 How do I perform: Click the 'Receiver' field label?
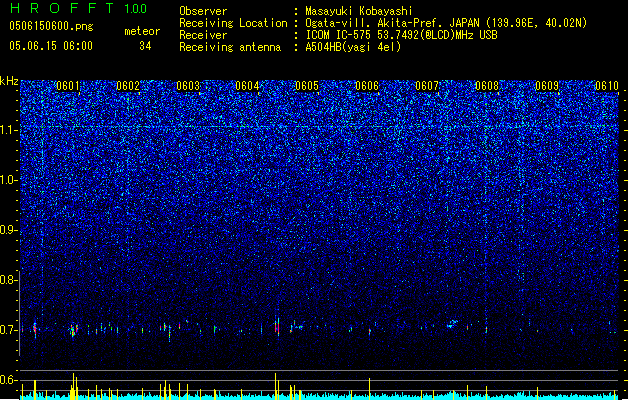click(x=203, y=35)
